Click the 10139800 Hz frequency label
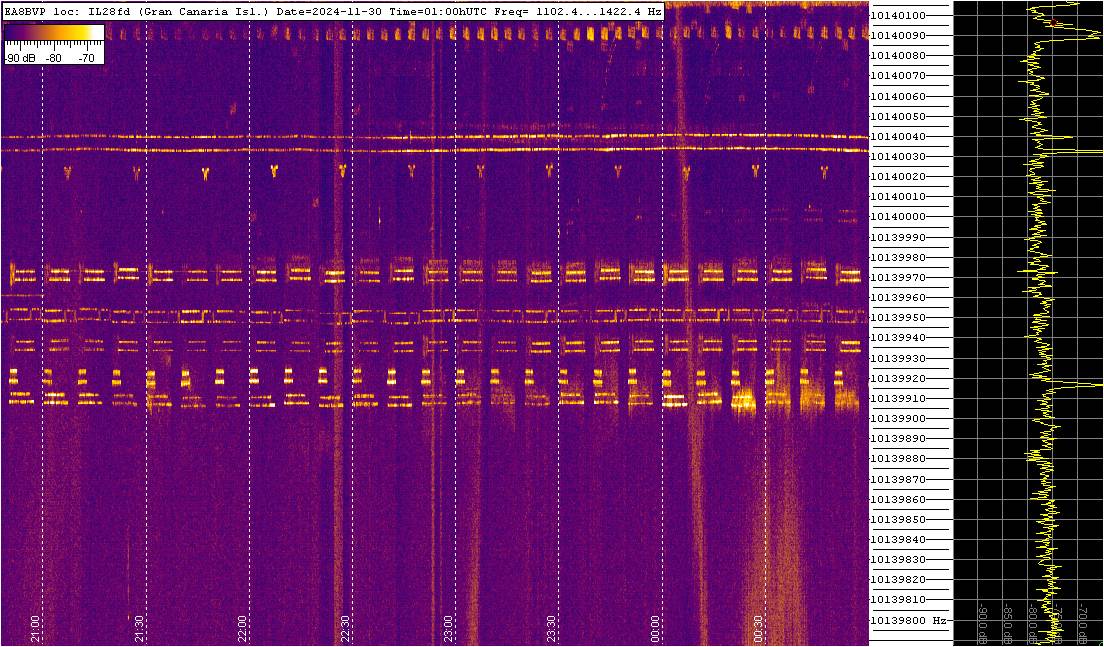1104x647 pixels. (x=908, y=621)
